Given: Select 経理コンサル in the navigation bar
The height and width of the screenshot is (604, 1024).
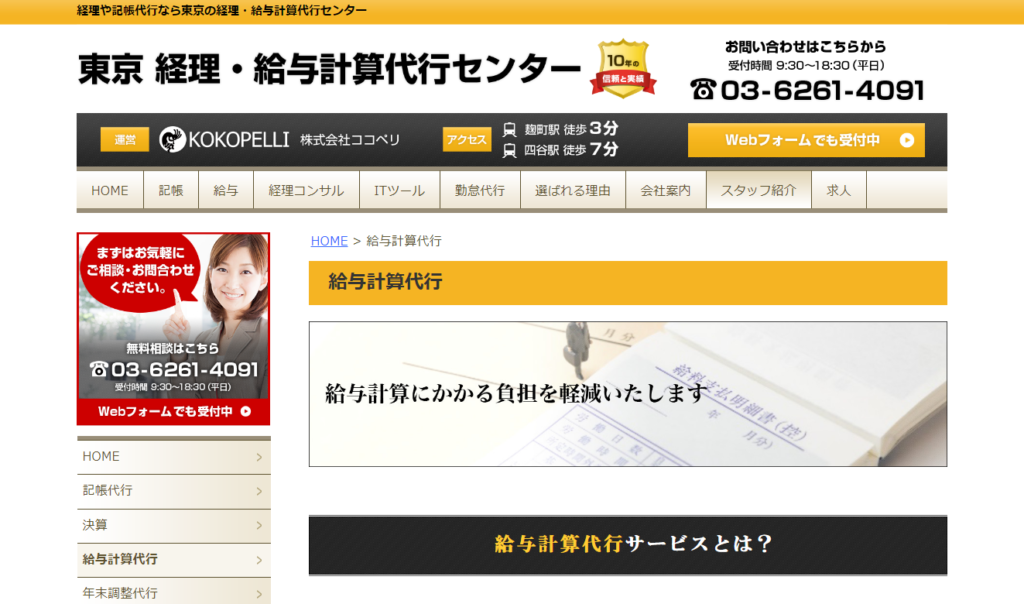Looking at the screenshot, I should 306,190.
